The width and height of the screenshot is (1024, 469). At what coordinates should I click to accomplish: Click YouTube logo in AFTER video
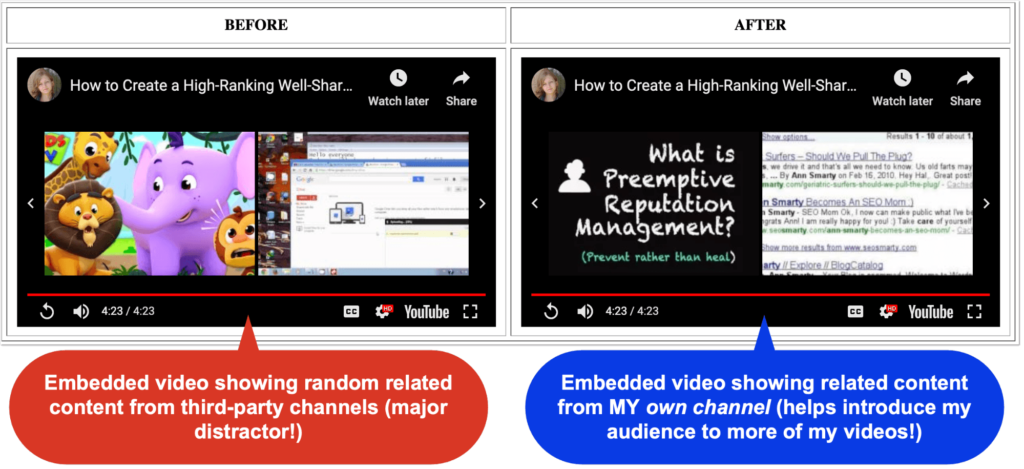coord(931,312)
